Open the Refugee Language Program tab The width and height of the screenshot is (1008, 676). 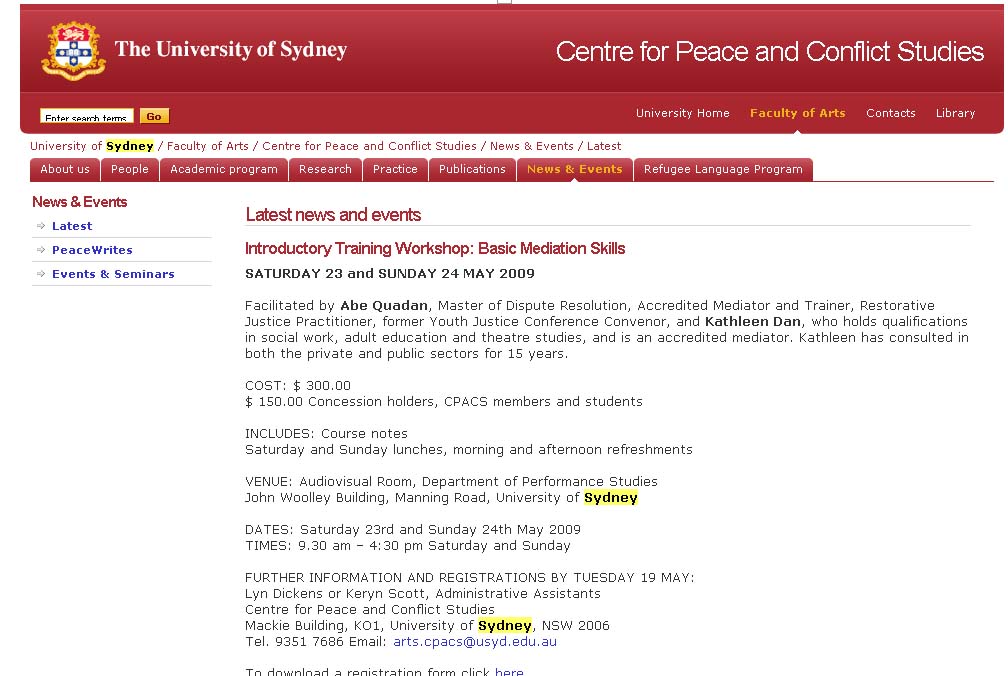(x=723, y=170)
